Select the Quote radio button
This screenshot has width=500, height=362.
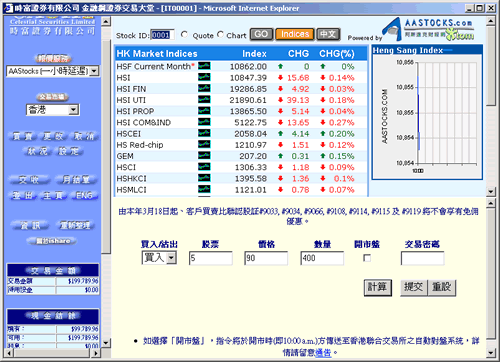coord(184,34)
